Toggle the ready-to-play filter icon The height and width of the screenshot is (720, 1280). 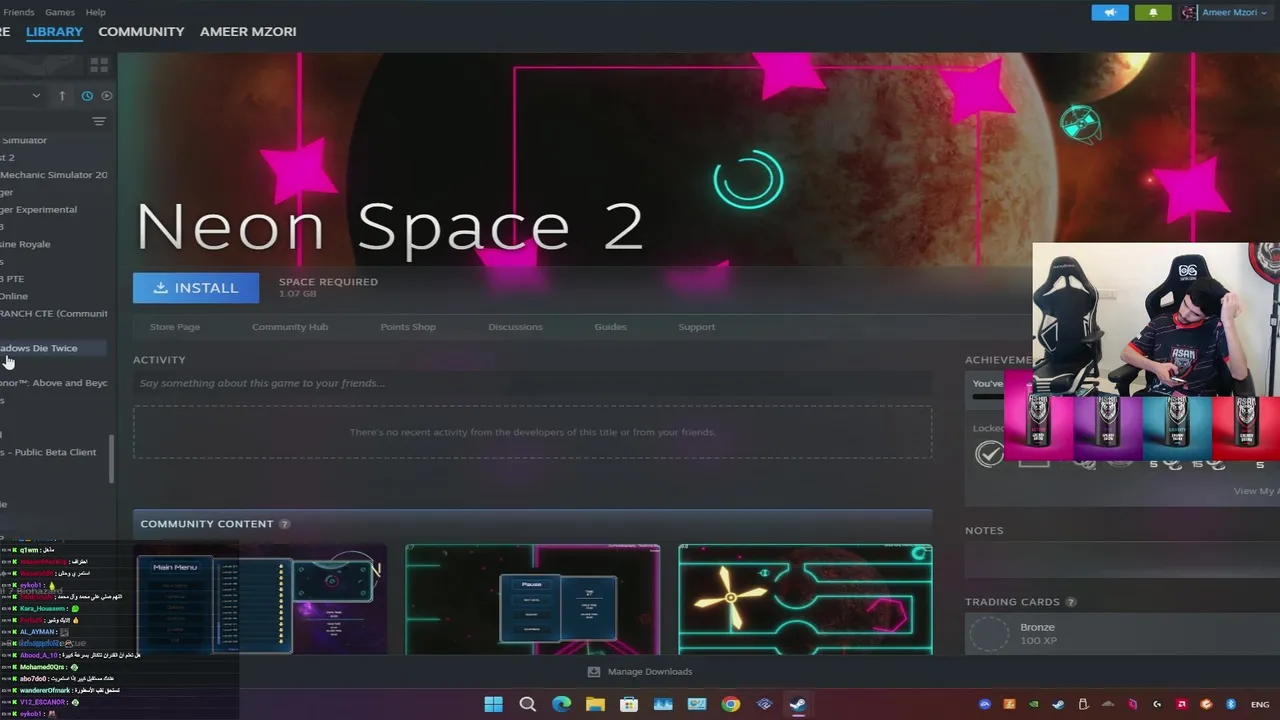coord(107,96)
